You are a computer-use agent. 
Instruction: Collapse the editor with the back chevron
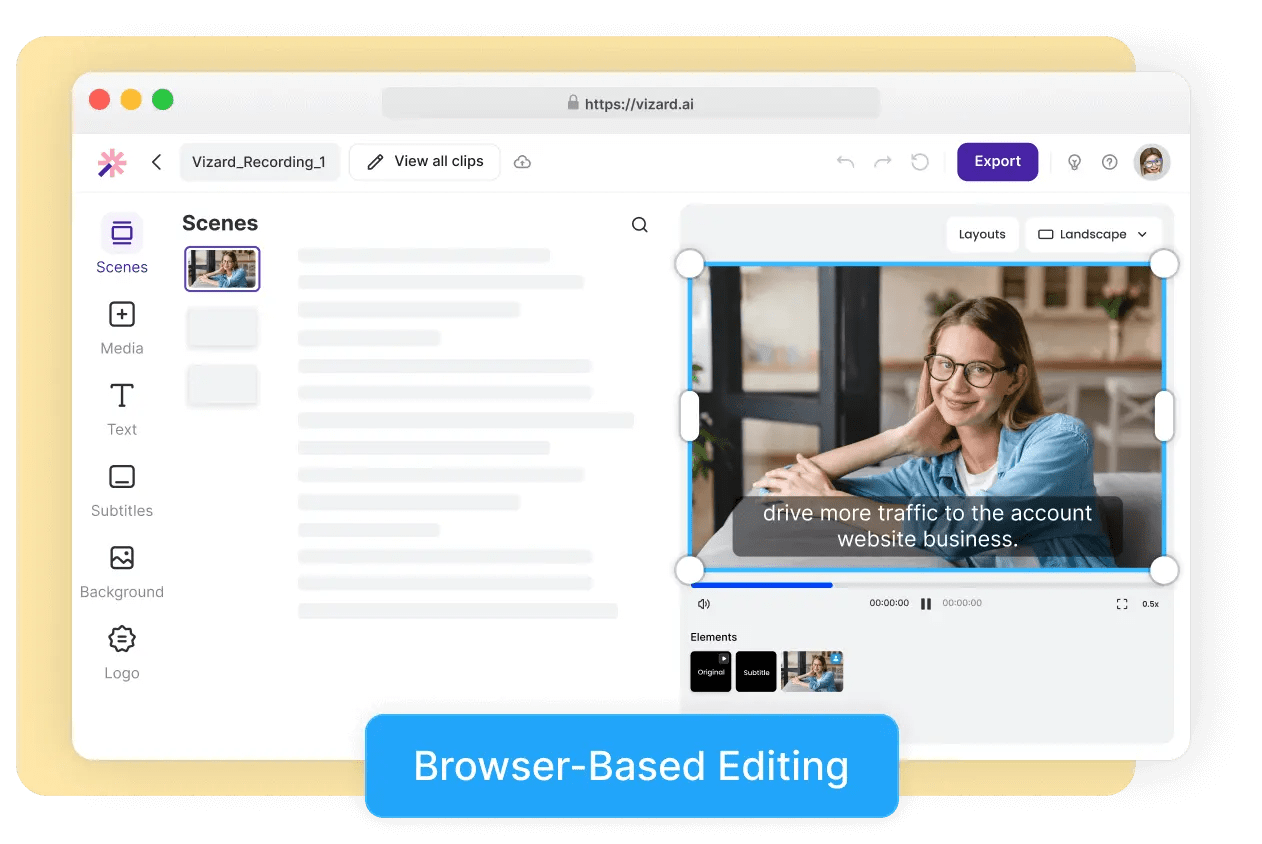[x=156, y=161]
